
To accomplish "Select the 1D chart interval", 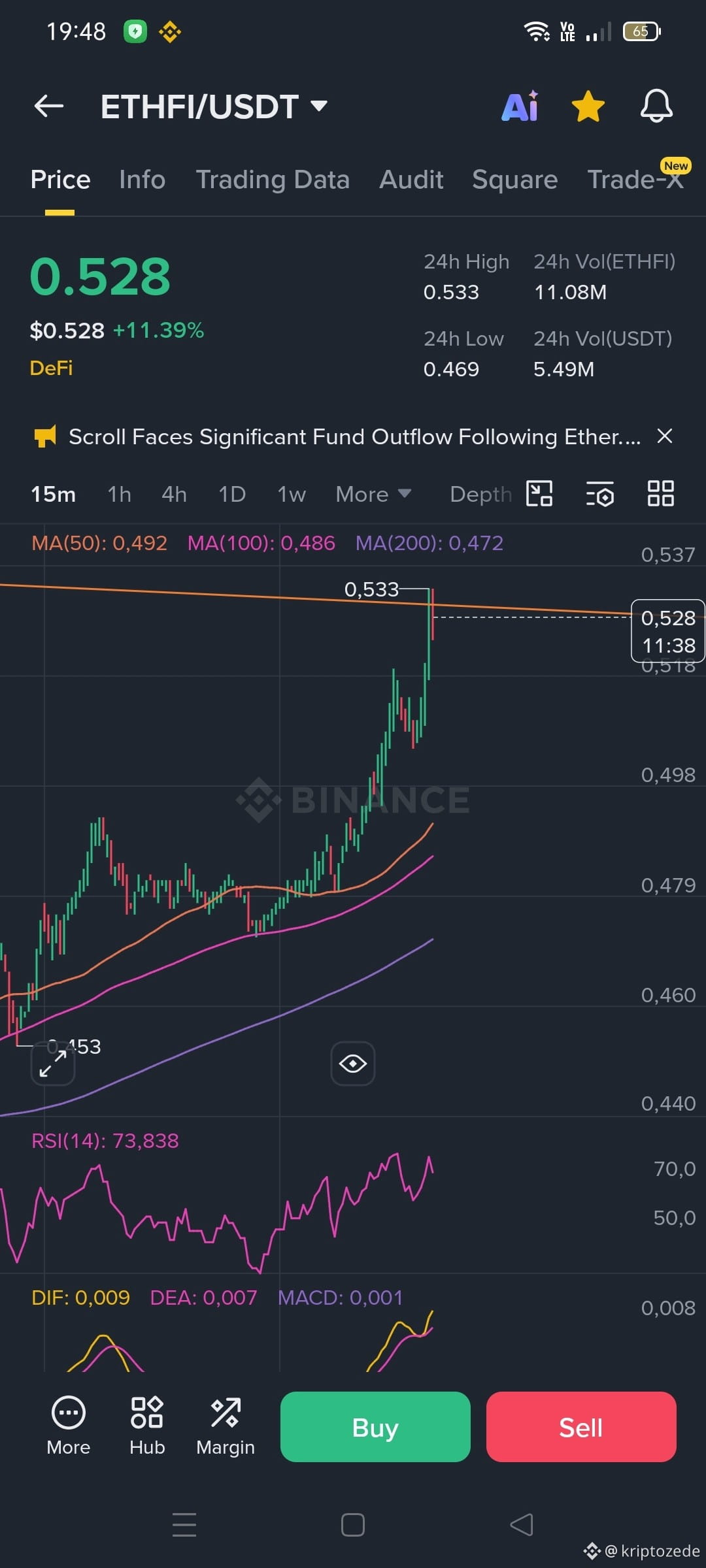I will click(x=232, y=494).
